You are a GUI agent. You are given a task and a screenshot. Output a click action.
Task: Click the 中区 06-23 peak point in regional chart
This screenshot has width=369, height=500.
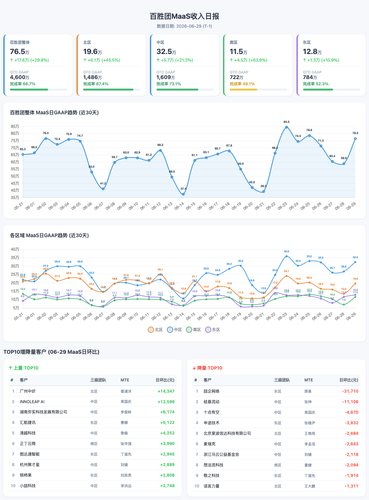286,256
